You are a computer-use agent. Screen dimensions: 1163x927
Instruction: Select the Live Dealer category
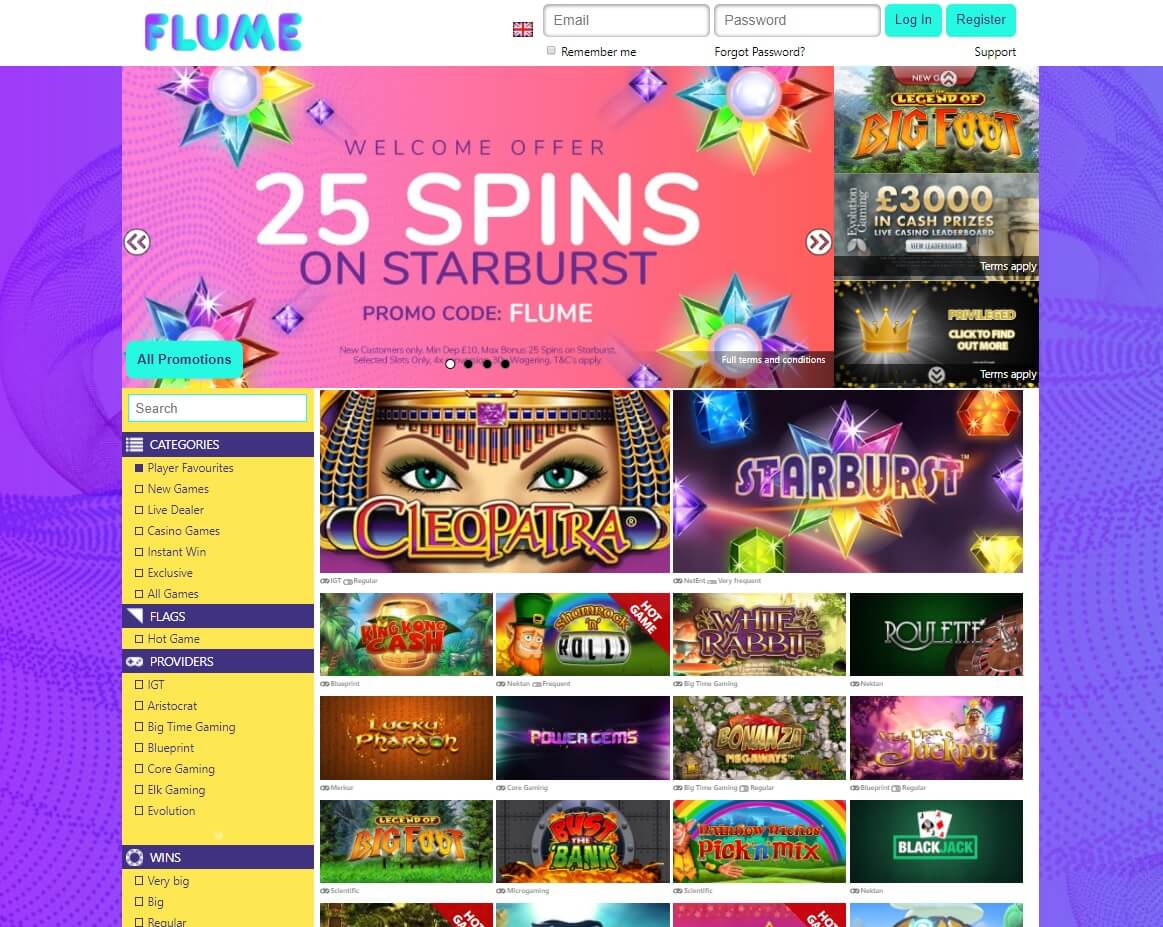[175, 509]
